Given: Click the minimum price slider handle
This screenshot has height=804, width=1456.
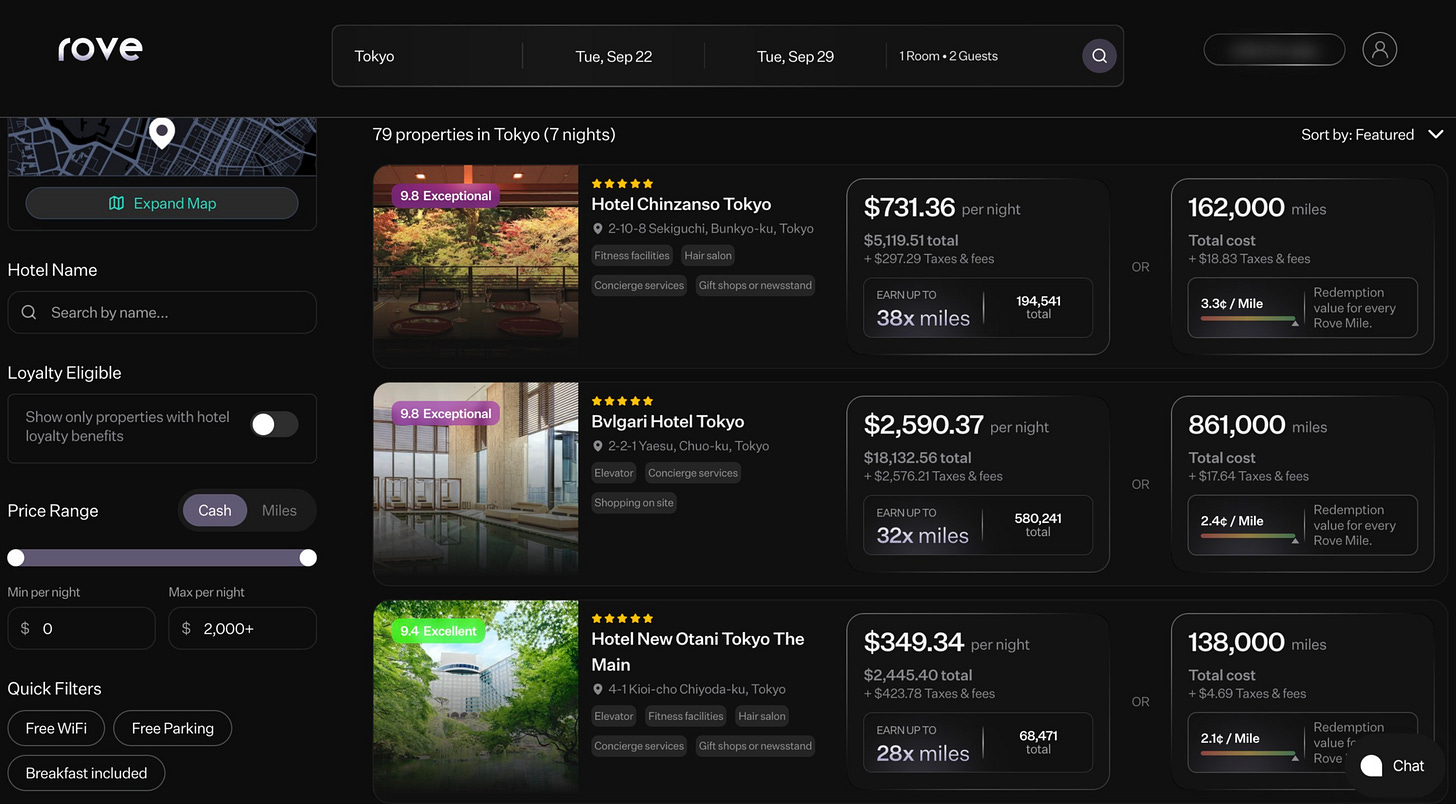Looking at the screenshot, I should click(16, 557).
